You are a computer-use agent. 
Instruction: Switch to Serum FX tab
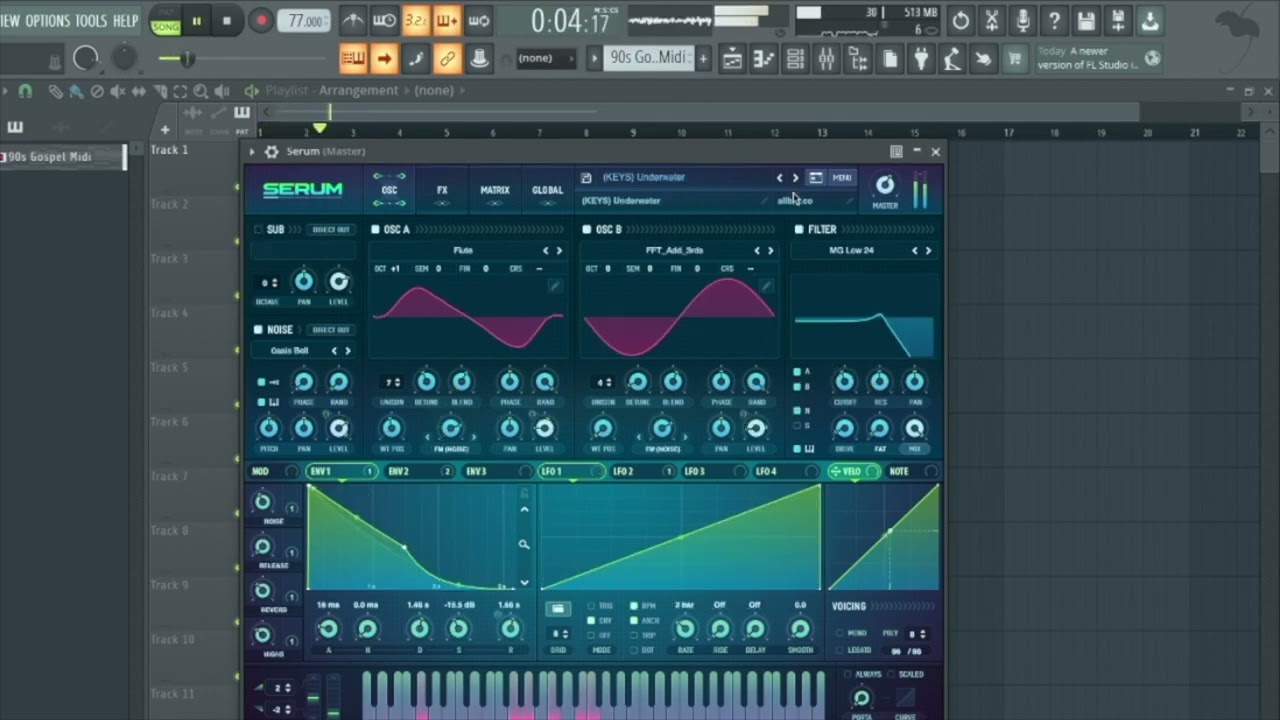tap(442, 190)
